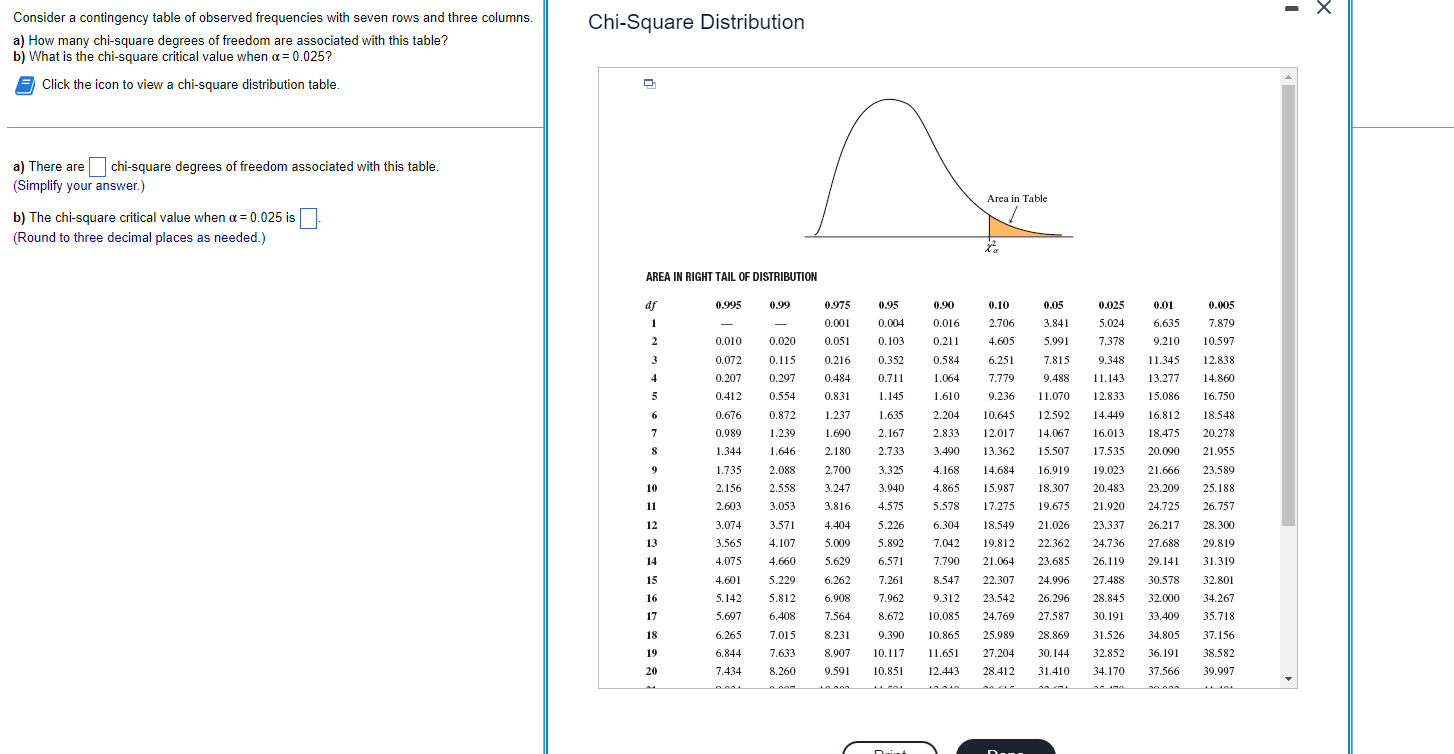The image size is (1454, 754).
Task: Select the df row labeled 20
Action: 651,671
